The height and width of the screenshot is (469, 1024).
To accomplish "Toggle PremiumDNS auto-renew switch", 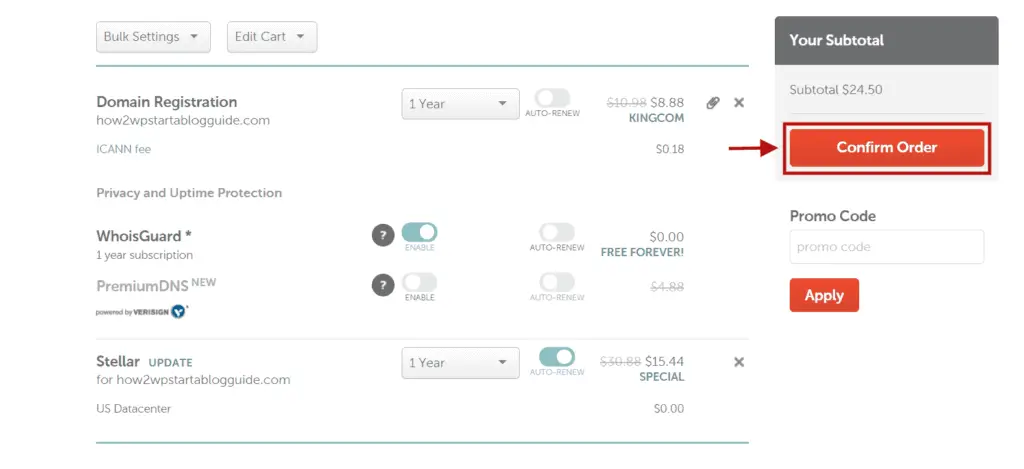I will pos(556,282).
